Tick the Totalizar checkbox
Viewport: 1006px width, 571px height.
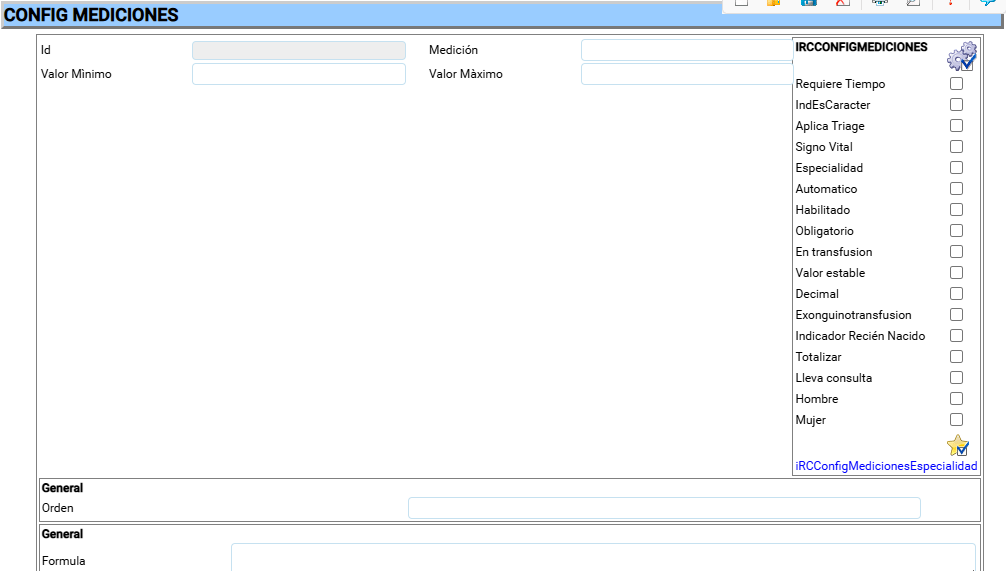click(956, 357)
